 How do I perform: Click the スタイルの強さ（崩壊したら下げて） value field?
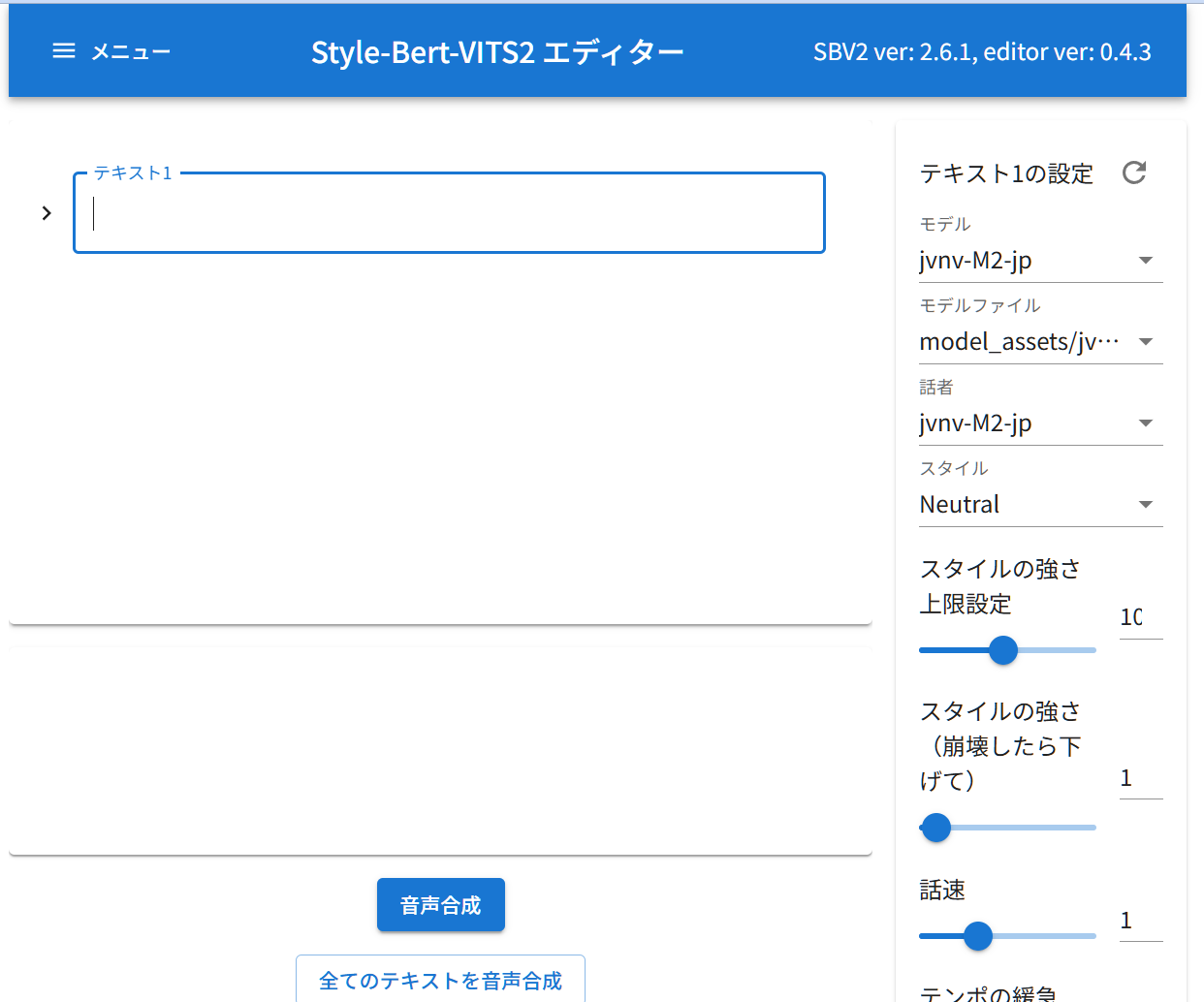coord(1140,778)
